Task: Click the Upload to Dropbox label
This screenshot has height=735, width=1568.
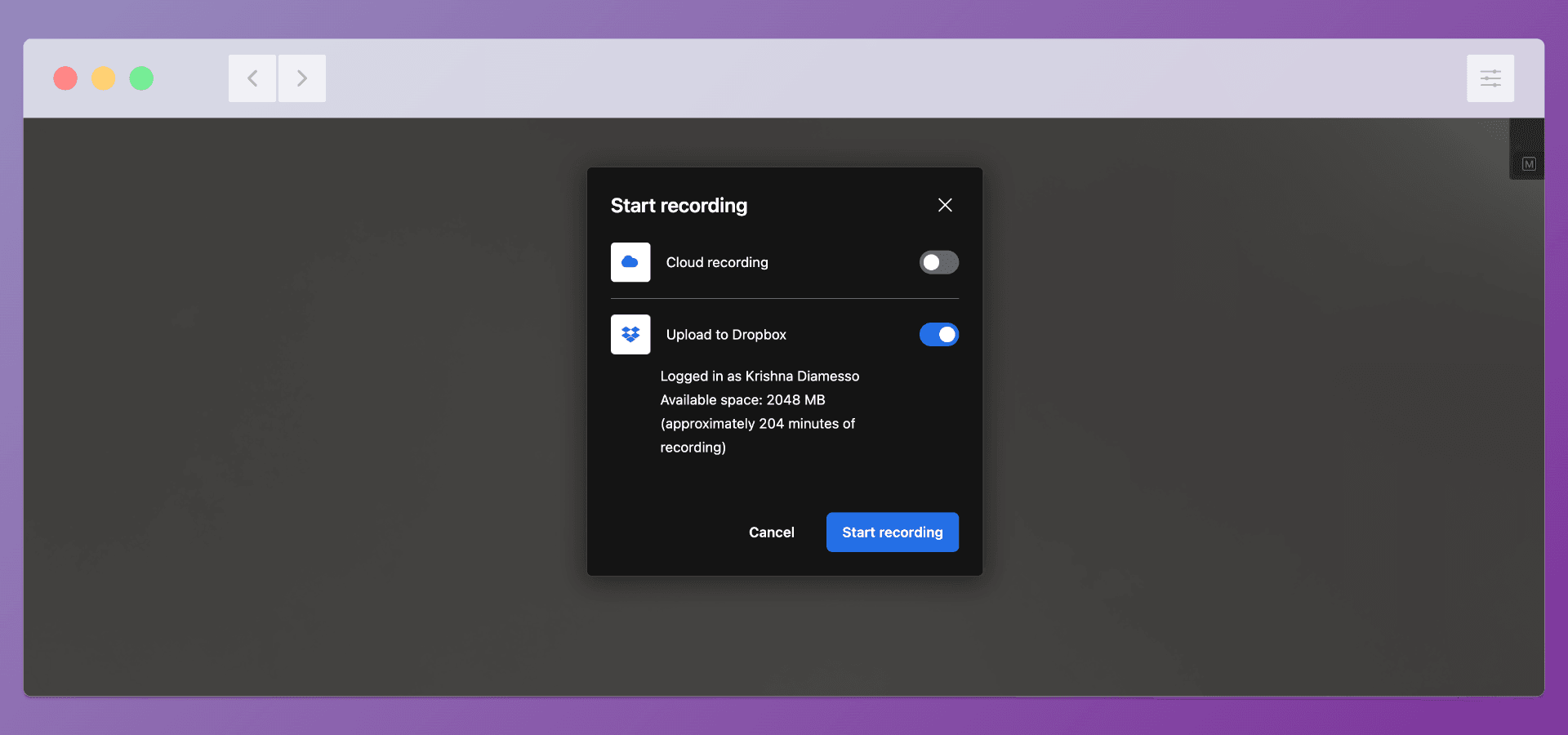Action: [725, 335]
